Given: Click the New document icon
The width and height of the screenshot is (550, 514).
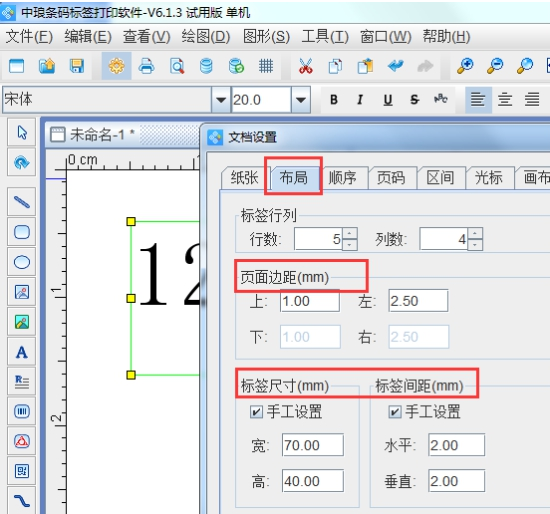Looking at the screenshot, I should [x=16, y=66].
